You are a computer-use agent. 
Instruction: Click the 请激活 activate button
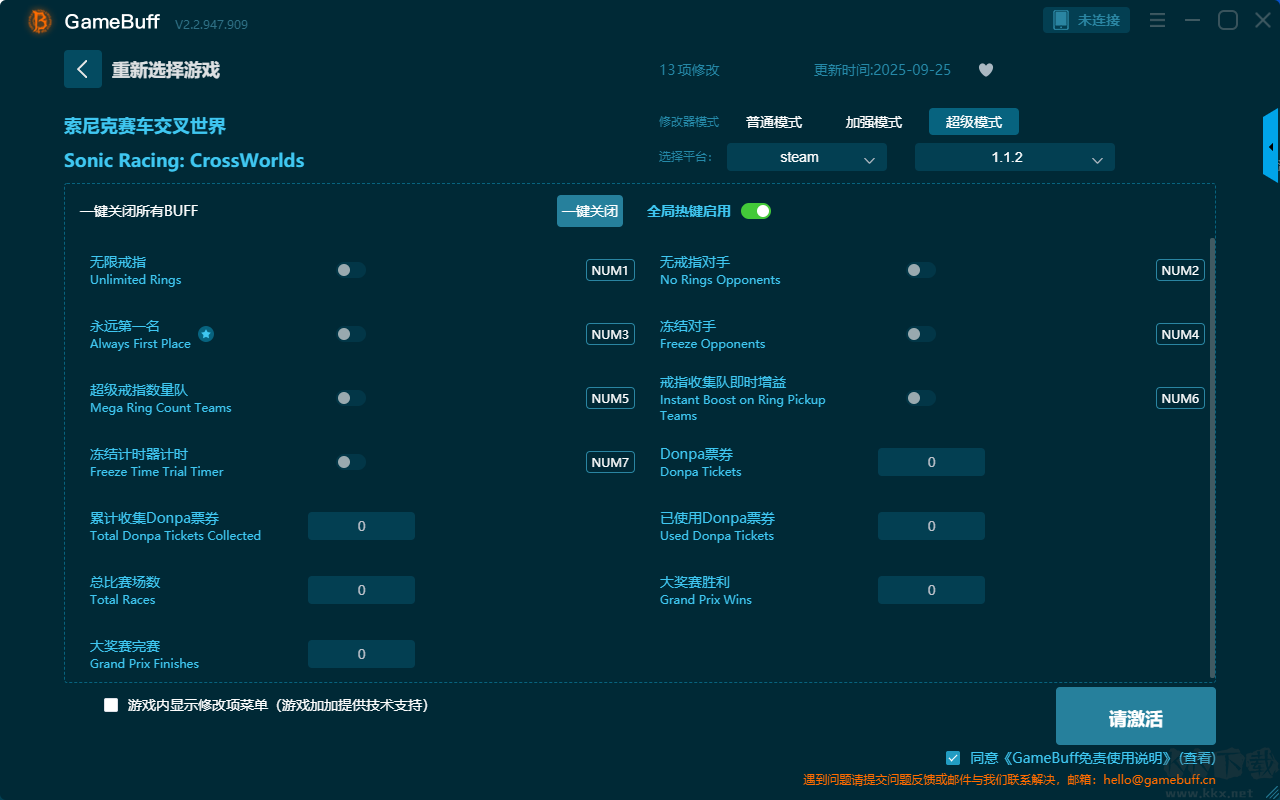[x=1136, y=716]
